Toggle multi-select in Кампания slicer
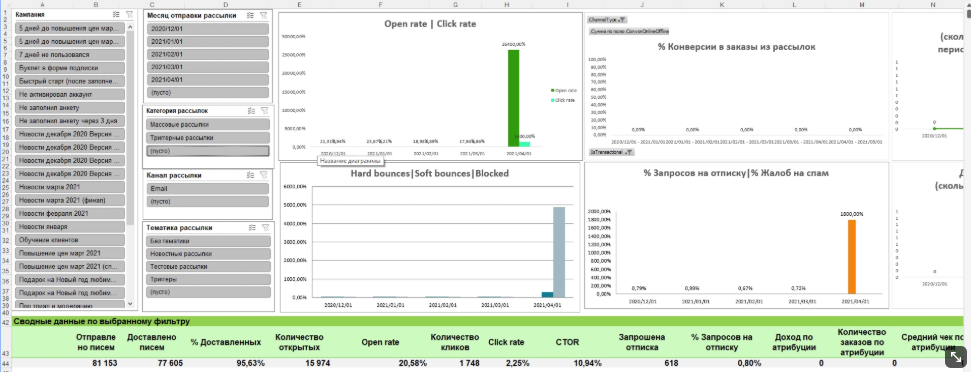Screen dimensions: 971x372 tap(117, 14)
